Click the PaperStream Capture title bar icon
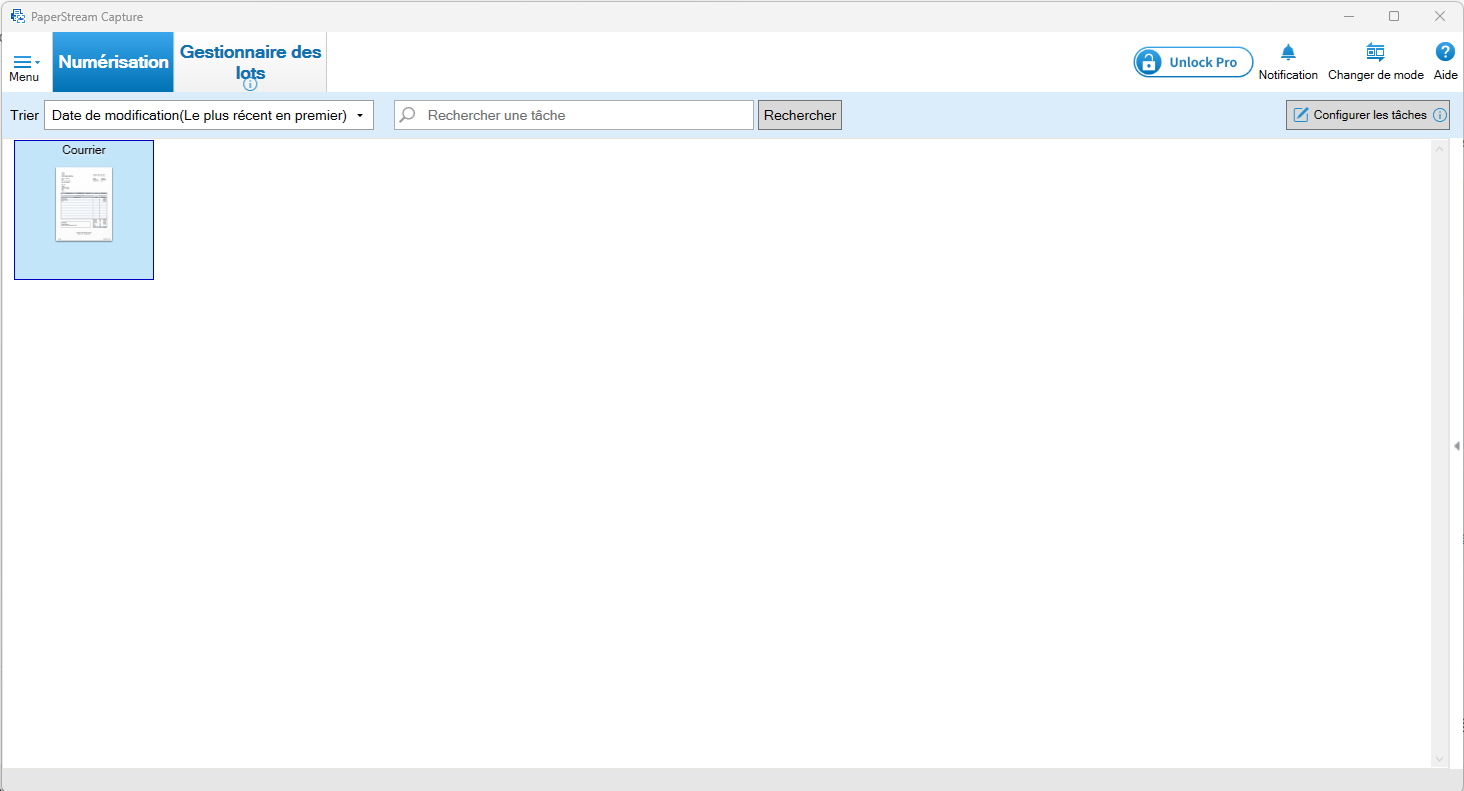The width and height of the screenshot is (1464, 791). coord(18,16)
